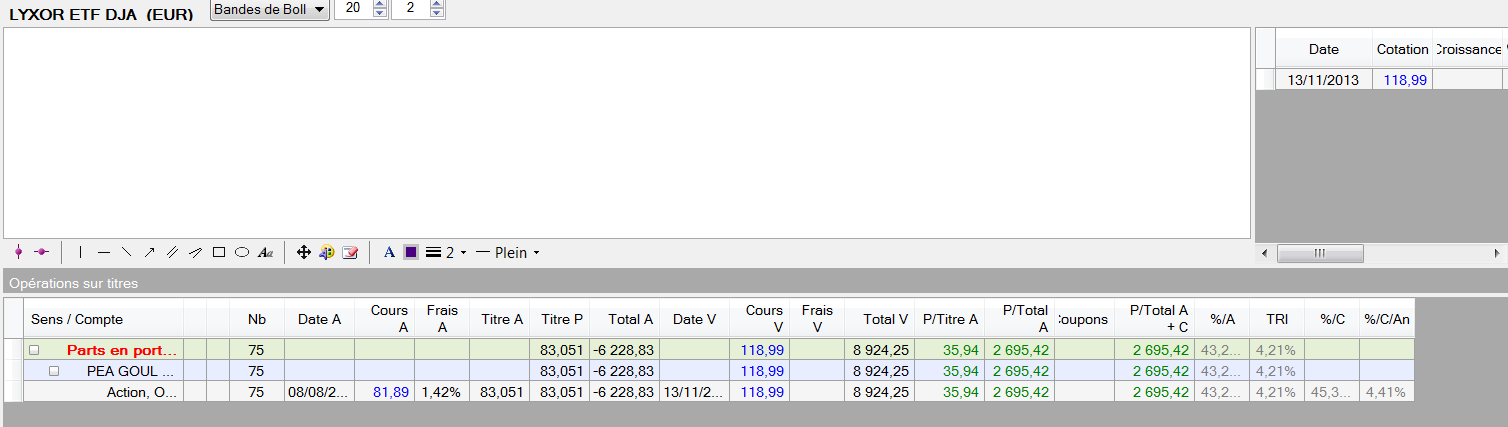The width and height of the screenshot is (1508, 427).
Task: Toggle the 'PEA GOUL' row checkbox
Action: click(54, 371)
